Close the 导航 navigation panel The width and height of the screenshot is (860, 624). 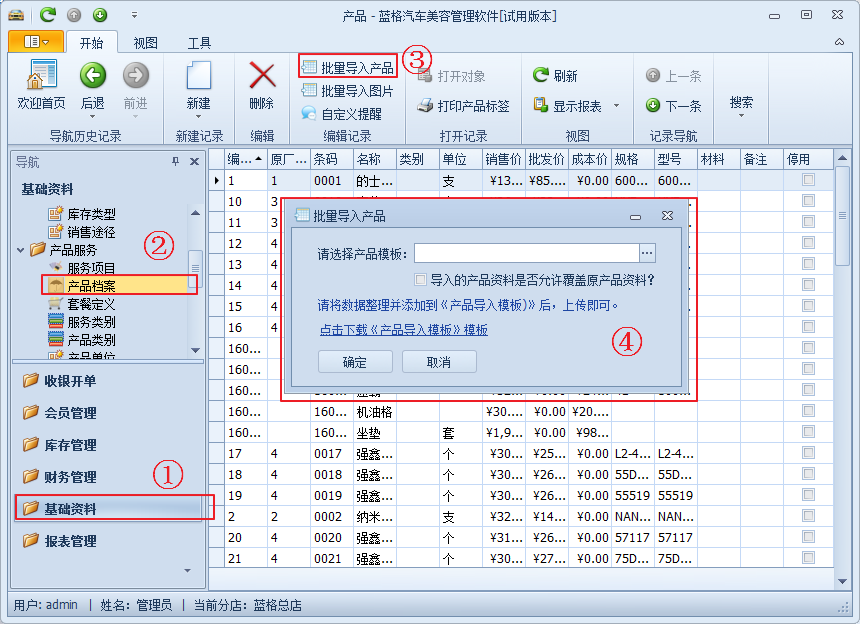pyautogui.click(x=194, y=161)
